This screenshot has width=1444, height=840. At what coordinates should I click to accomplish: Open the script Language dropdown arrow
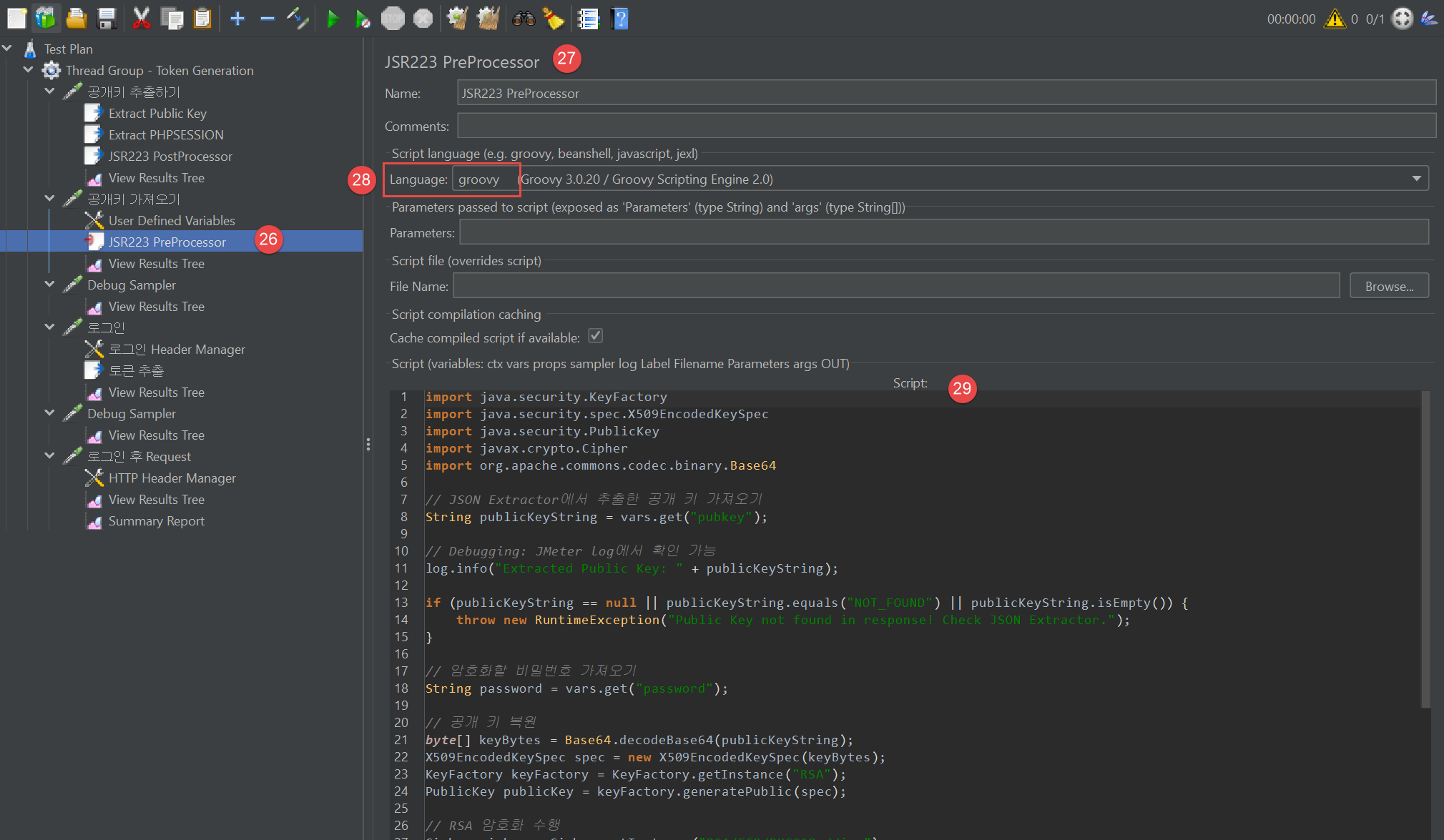point(1416,179)
